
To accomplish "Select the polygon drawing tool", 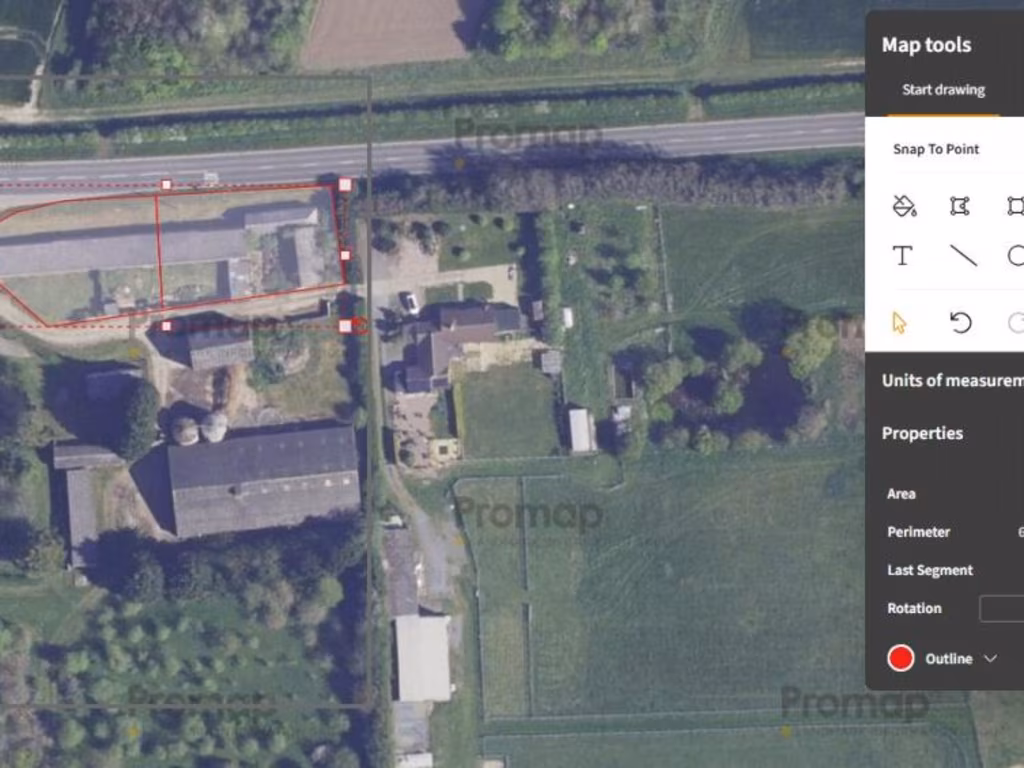I will click(959, 206).
